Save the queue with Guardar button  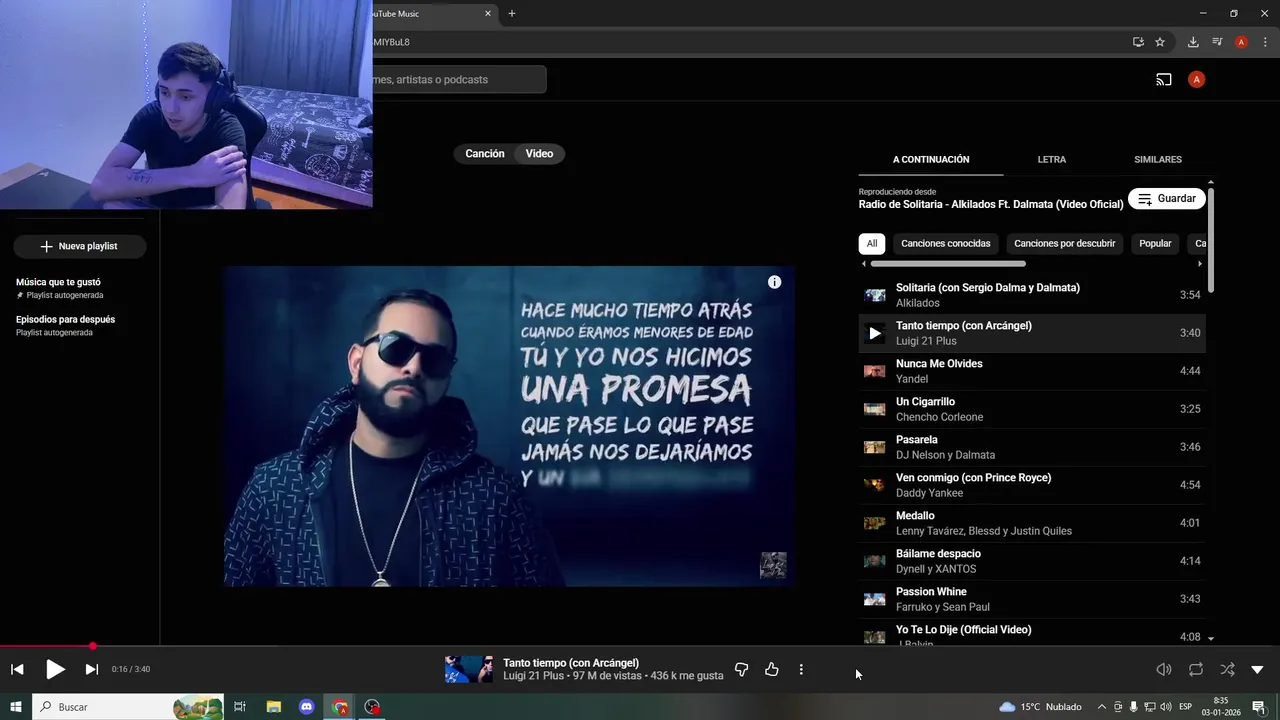pyautogui.click(x=1167, y=199)
